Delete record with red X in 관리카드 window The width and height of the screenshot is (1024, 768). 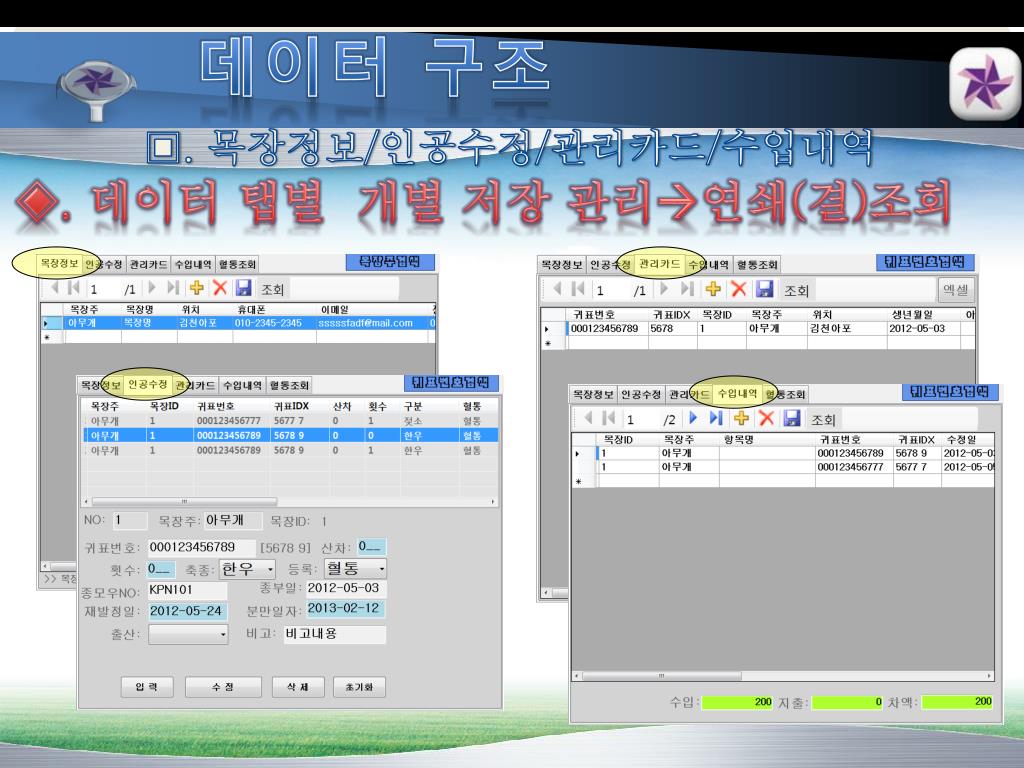[x=738, y=289]
